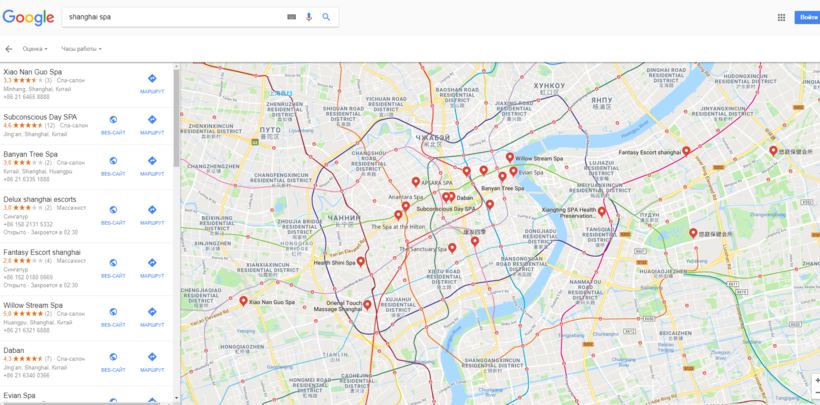Open Delux shanghai escorts listing
This screenshot has width=820, height=405.
(x=39, y=199)
